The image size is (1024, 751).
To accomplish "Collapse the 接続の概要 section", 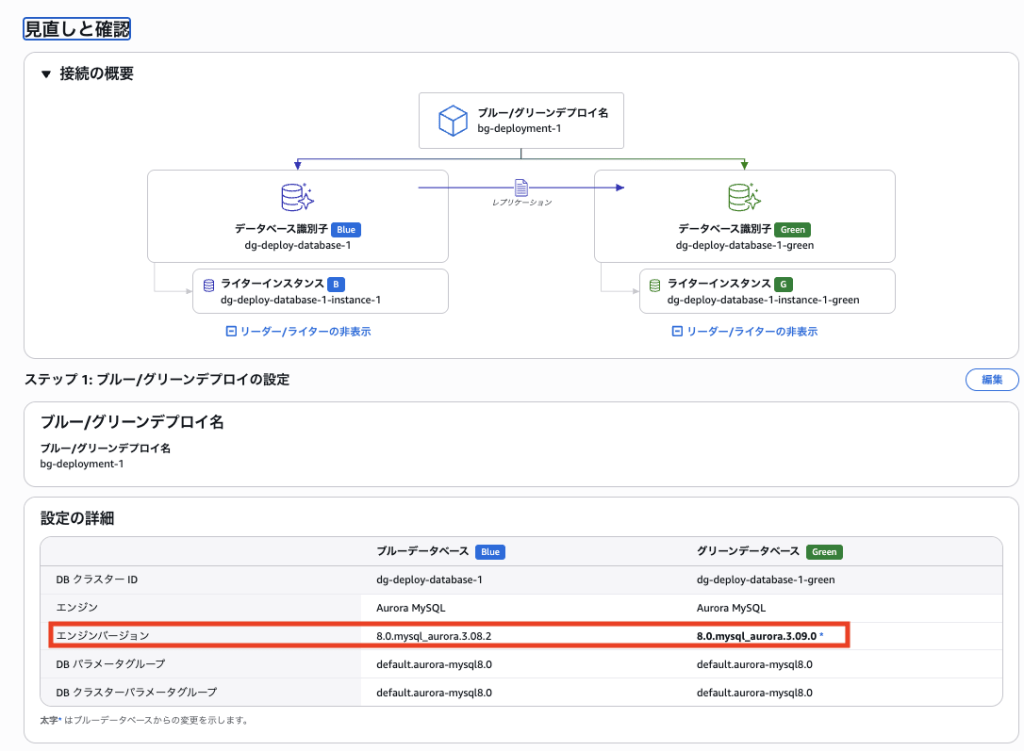I will tap(46, 74).
